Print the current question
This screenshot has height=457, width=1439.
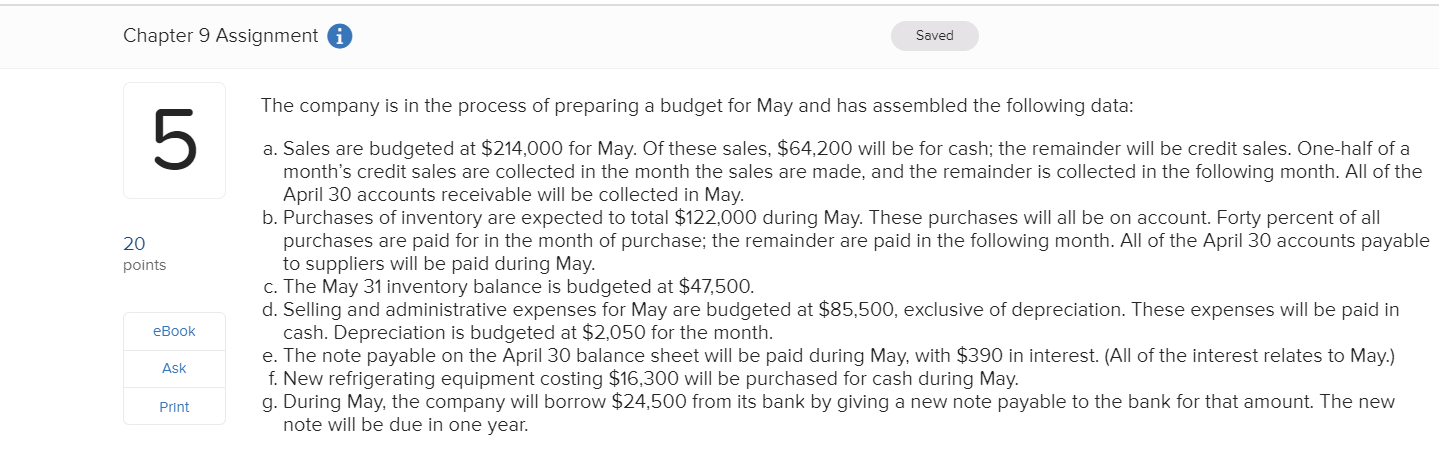[x=174, y=407]
